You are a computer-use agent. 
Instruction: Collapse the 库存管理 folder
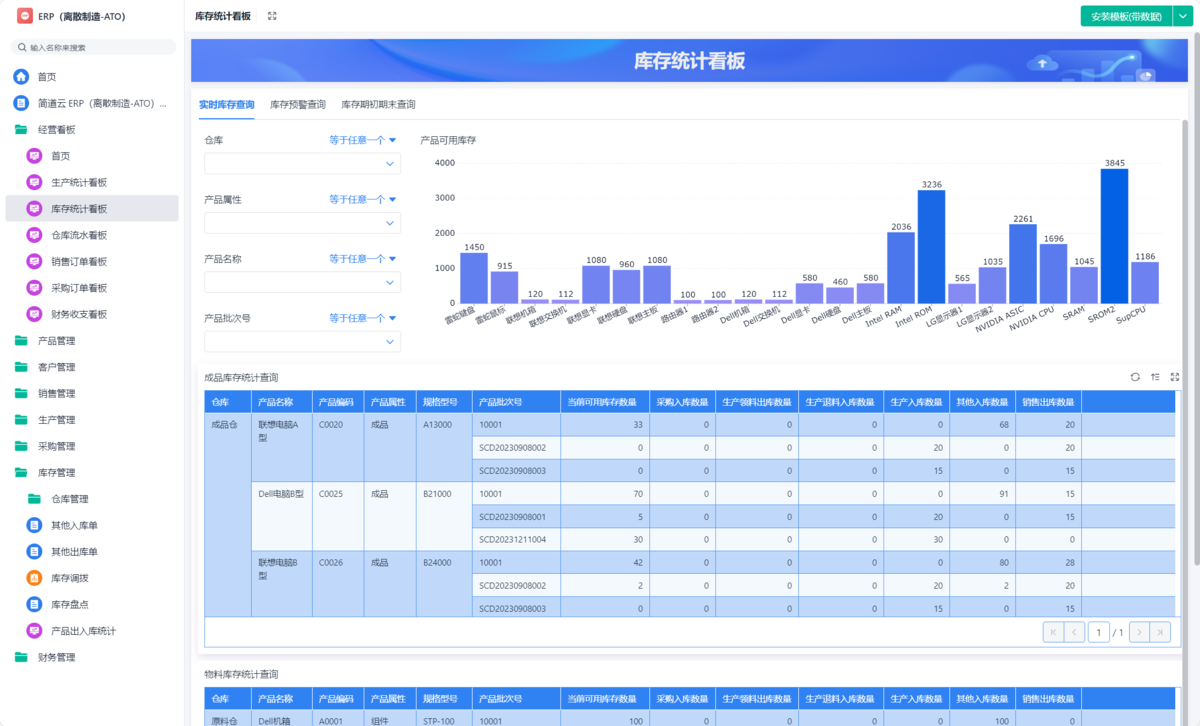click(x=56, y=472)
